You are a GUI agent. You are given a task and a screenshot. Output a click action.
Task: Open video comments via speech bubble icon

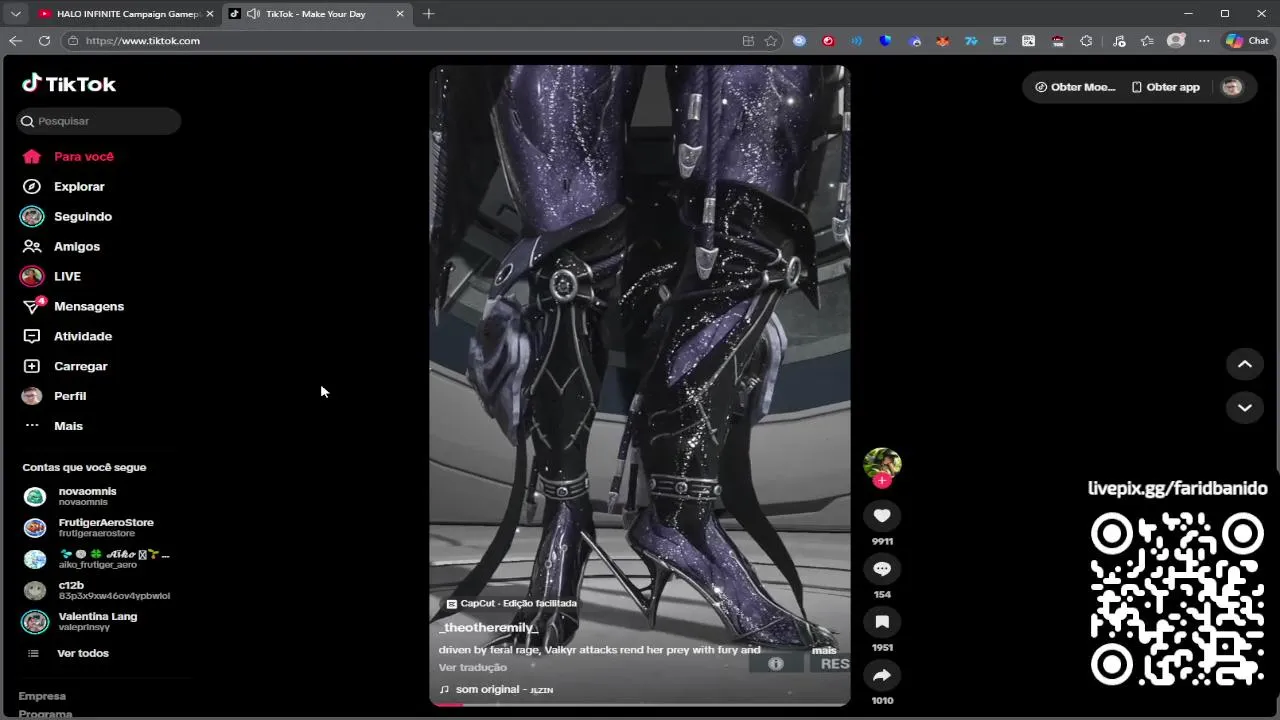click(882, 568)
